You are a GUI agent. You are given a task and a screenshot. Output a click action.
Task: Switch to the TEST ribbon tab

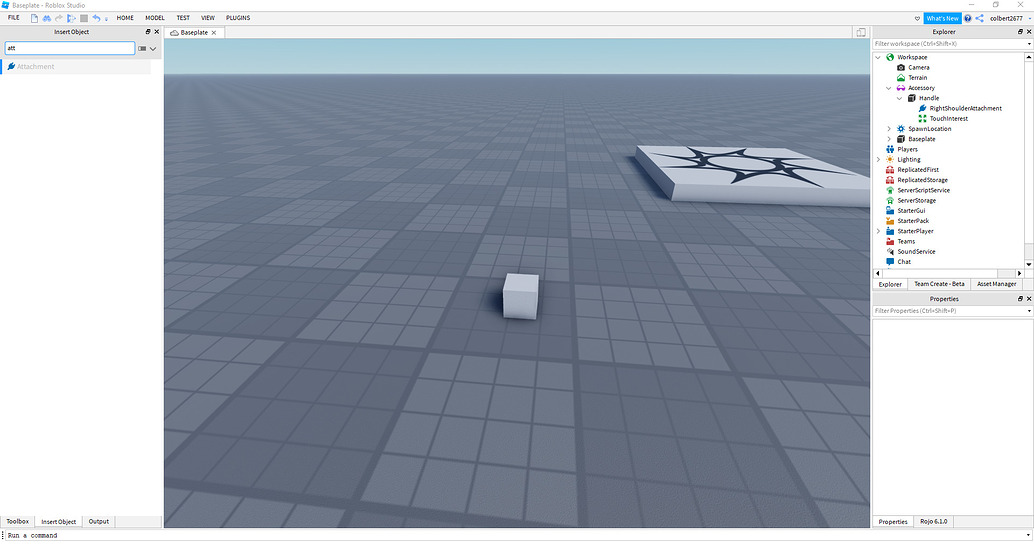coord(183,18)
